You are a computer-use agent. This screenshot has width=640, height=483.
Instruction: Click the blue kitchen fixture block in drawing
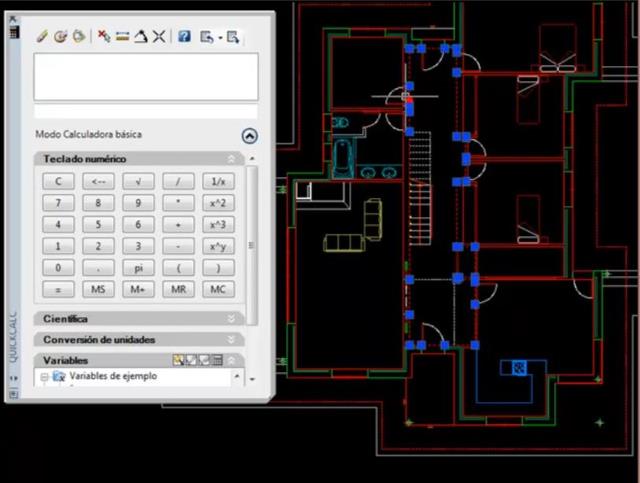[519, 367]
